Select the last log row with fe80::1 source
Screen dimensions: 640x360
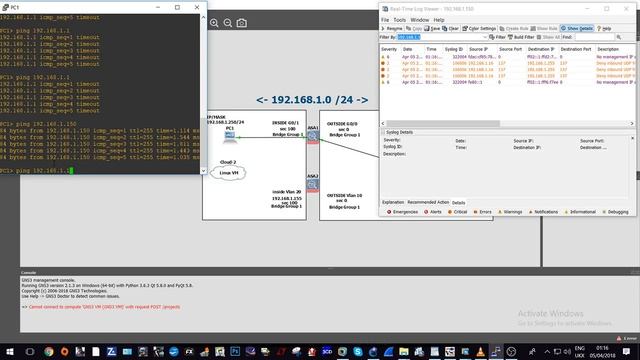tap(507, 82)
